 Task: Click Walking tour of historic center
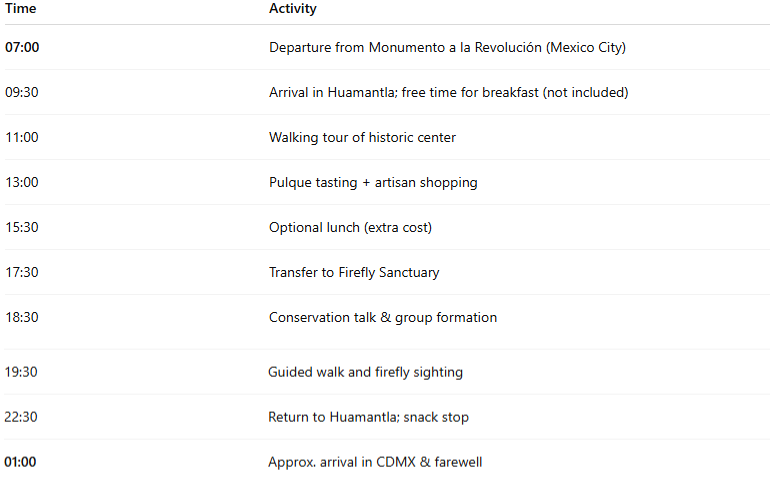click(x=362, y=137)
